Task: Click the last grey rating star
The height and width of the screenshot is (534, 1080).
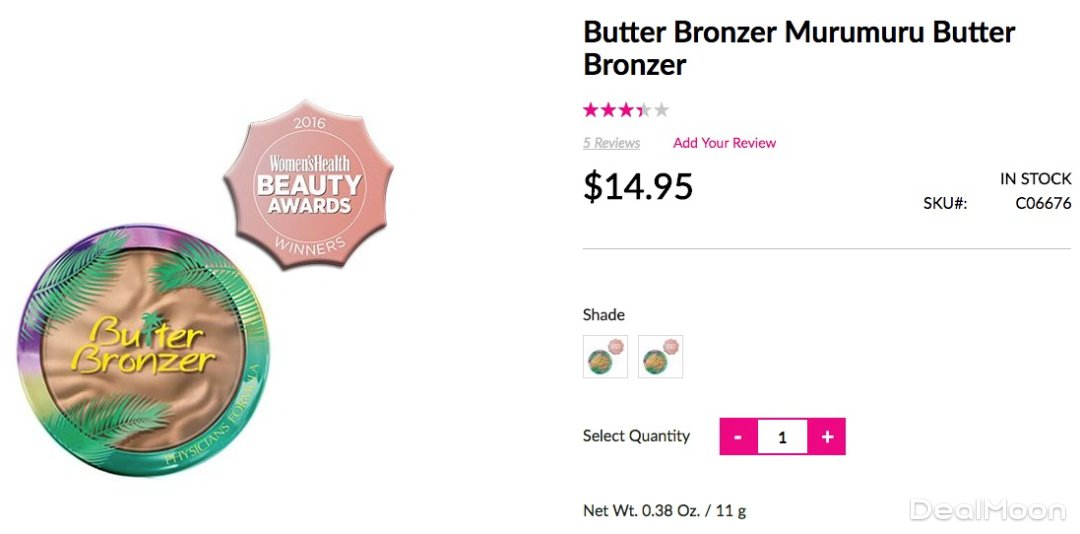Action: [661, 110]
